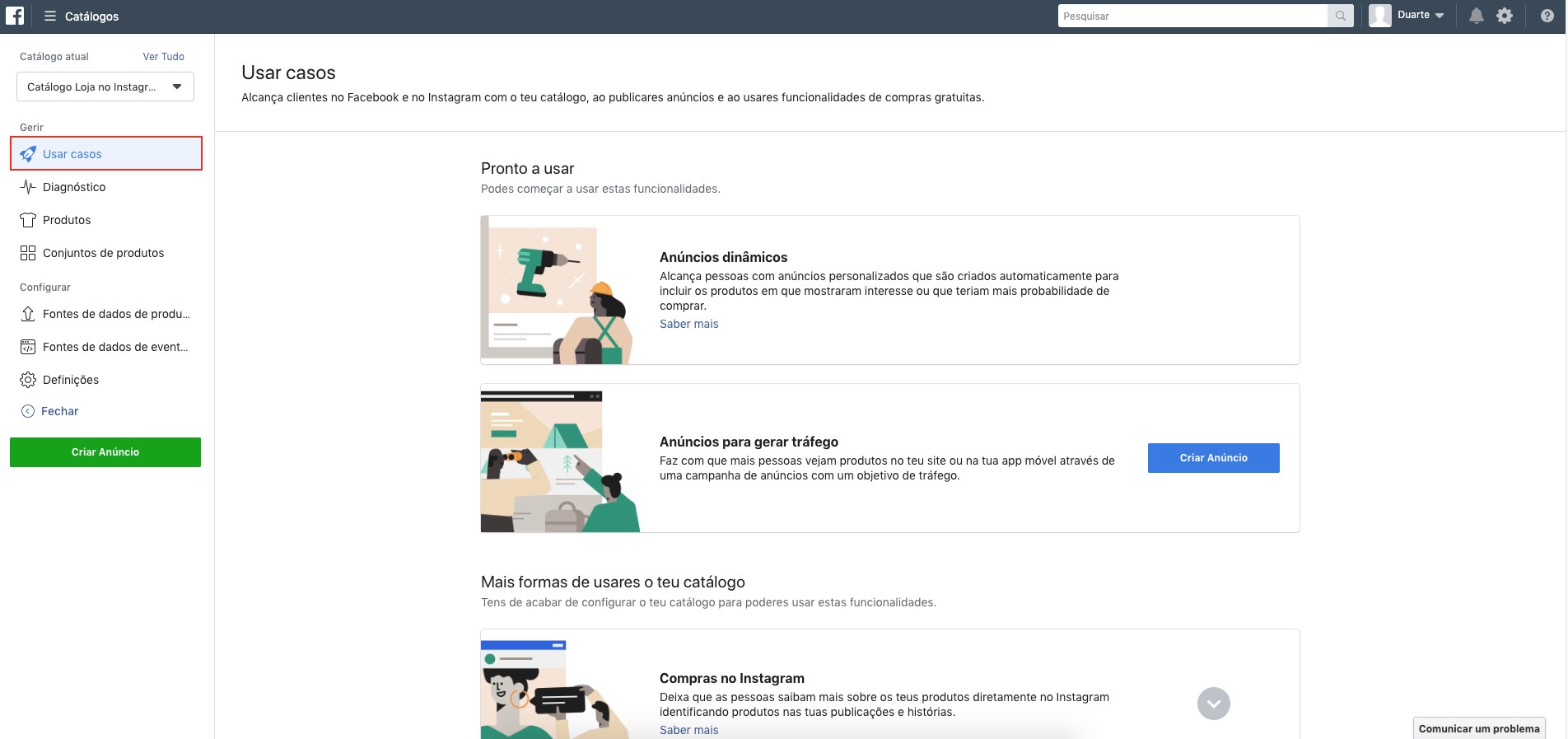1568x739 pixels.
Task: Open Definições in the sidebar
Action: click(106, 380)
